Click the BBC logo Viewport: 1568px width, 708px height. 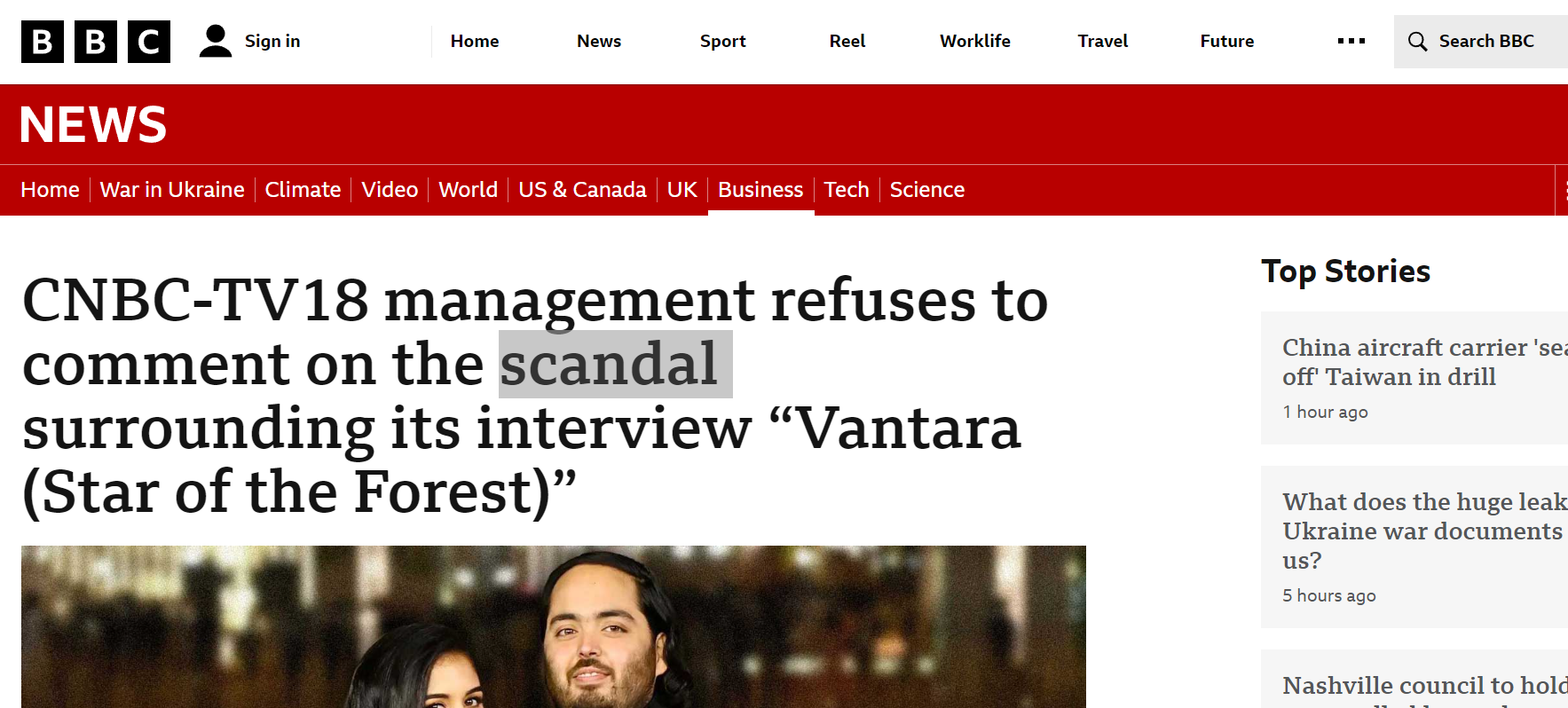[95, 42]
